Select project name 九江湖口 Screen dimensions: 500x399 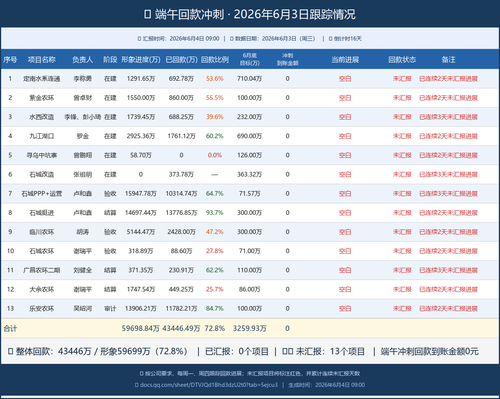[42, 136]
